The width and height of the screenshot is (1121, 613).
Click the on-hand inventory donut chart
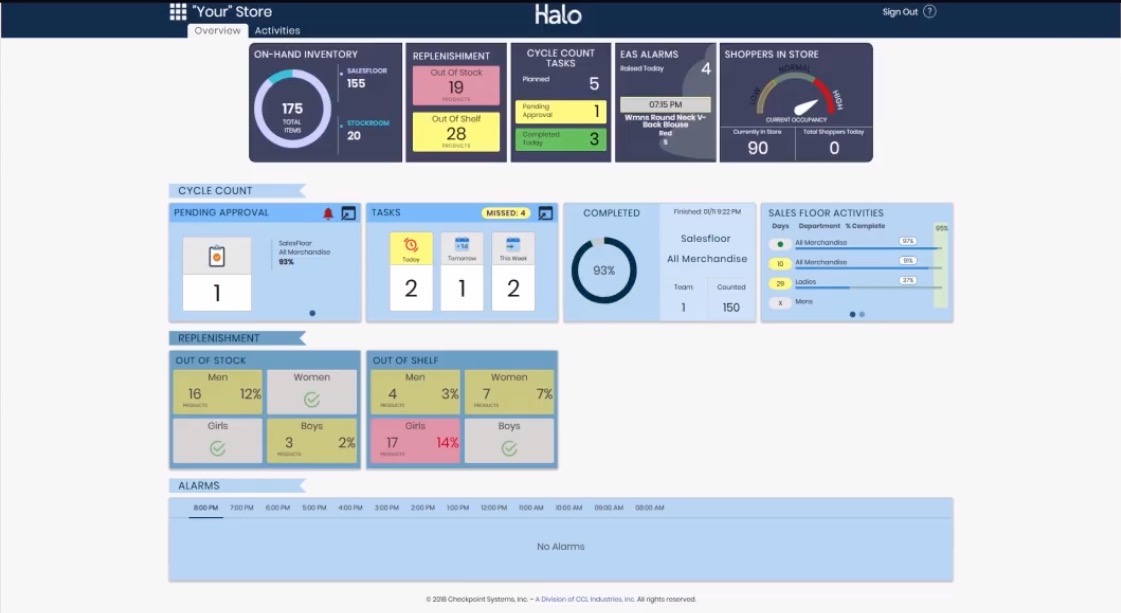click(x=292, y=109)
